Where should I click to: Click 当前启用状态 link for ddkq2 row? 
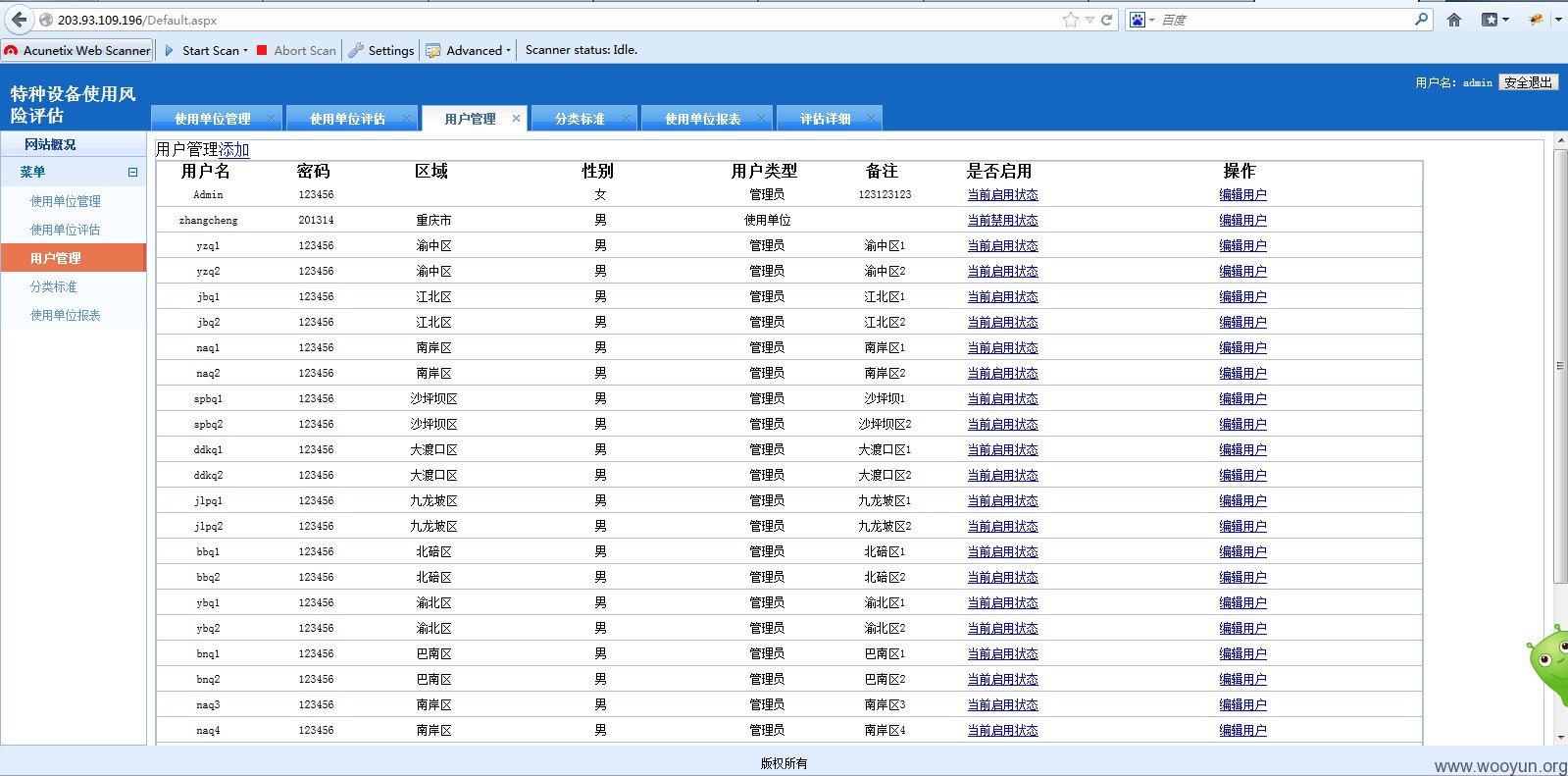(1002, 476)
